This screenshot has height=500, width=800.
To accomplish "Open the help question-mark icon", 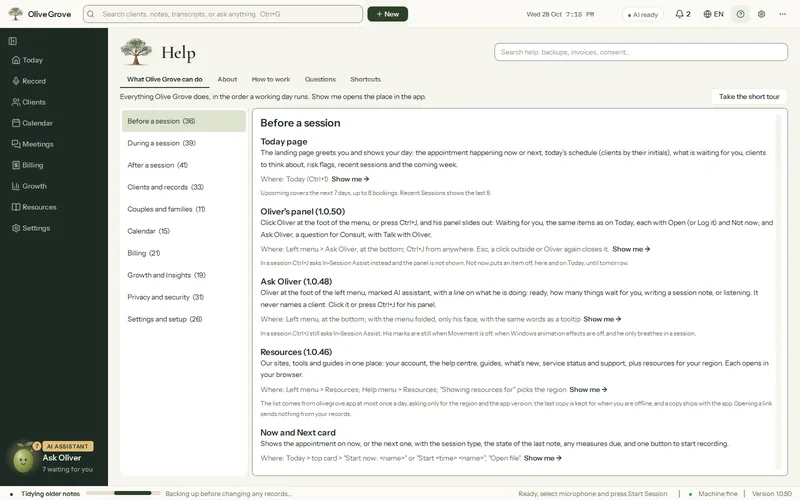I will pos(740,14).
